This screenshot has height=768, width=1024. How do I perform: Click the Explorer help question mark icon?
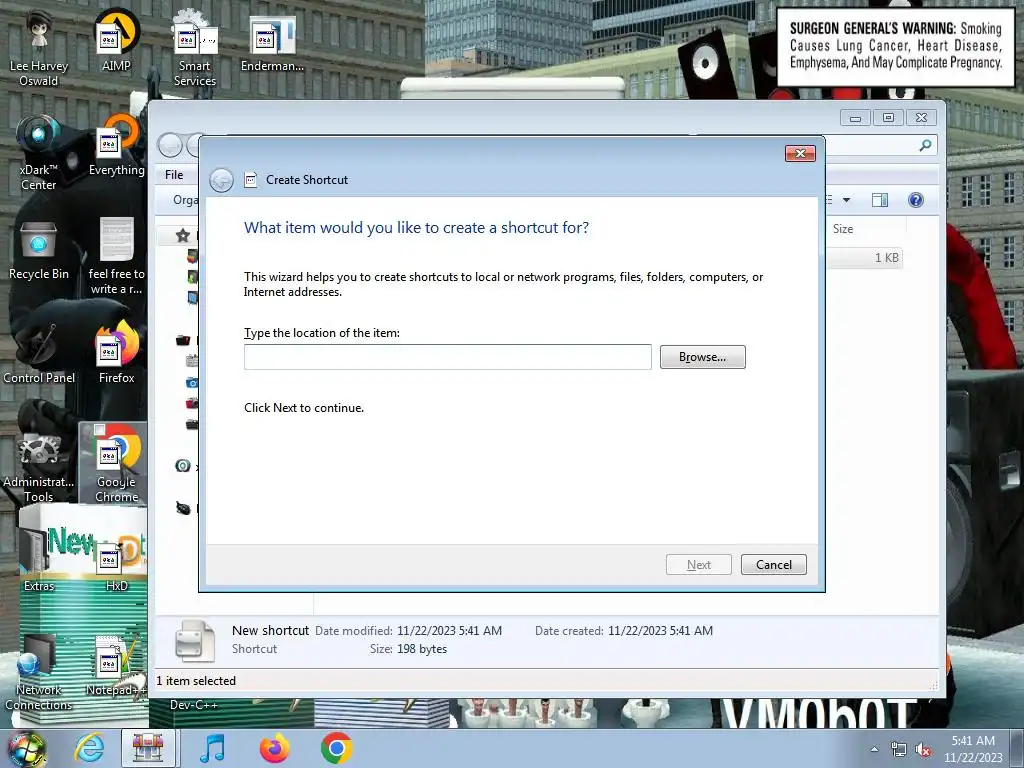click(x=916, y=200)
